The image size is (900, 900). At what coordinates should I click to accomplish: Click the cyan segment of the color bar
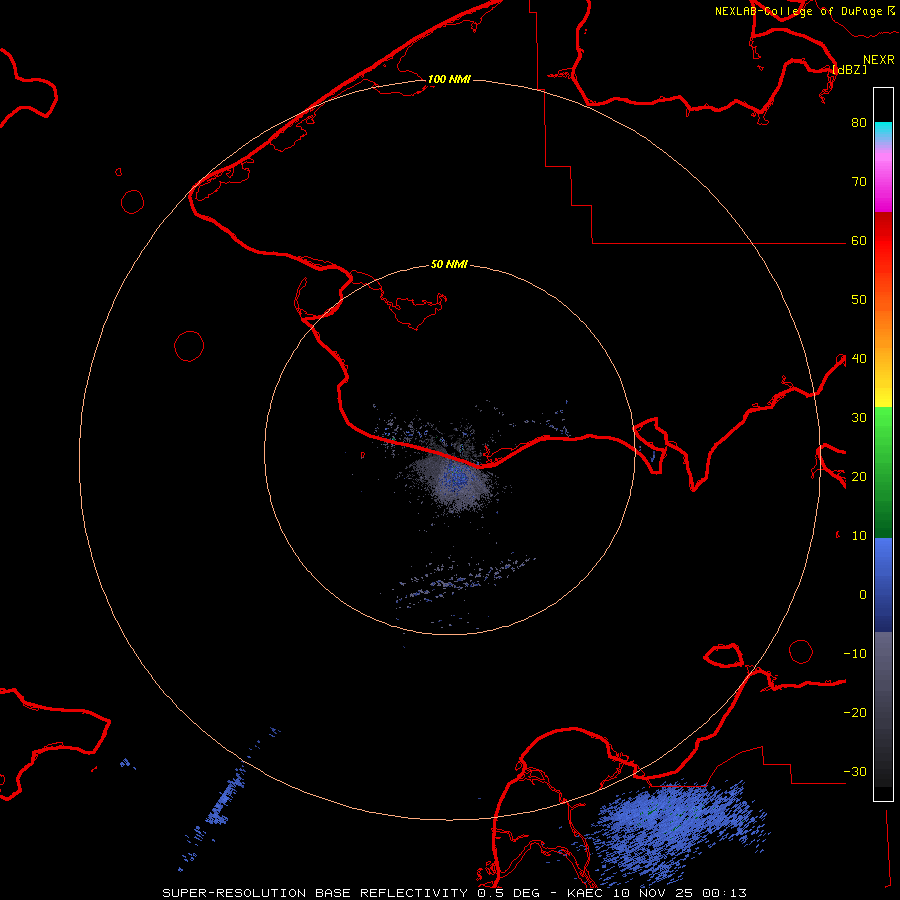(883, 132)
